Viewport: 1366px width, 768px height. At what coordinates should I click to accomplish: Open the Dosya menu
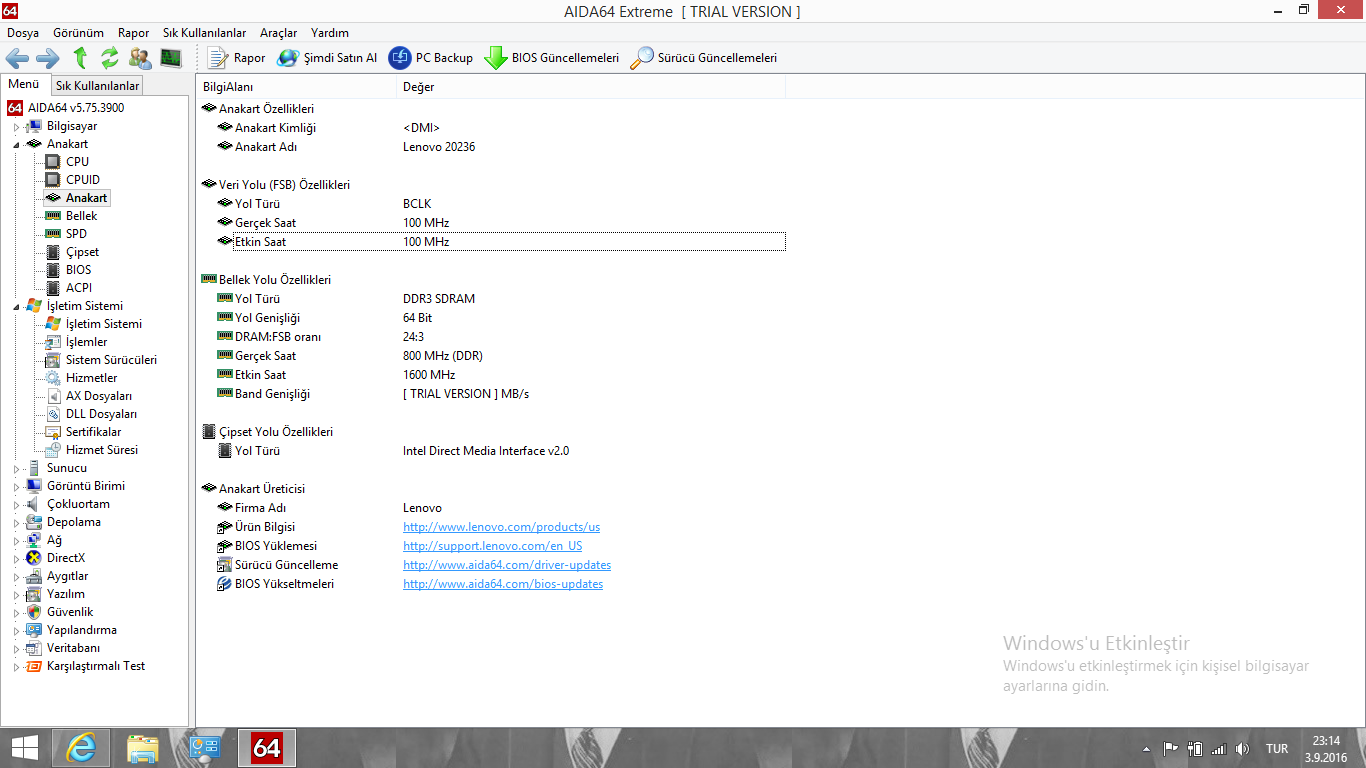[x=23, y=33]
